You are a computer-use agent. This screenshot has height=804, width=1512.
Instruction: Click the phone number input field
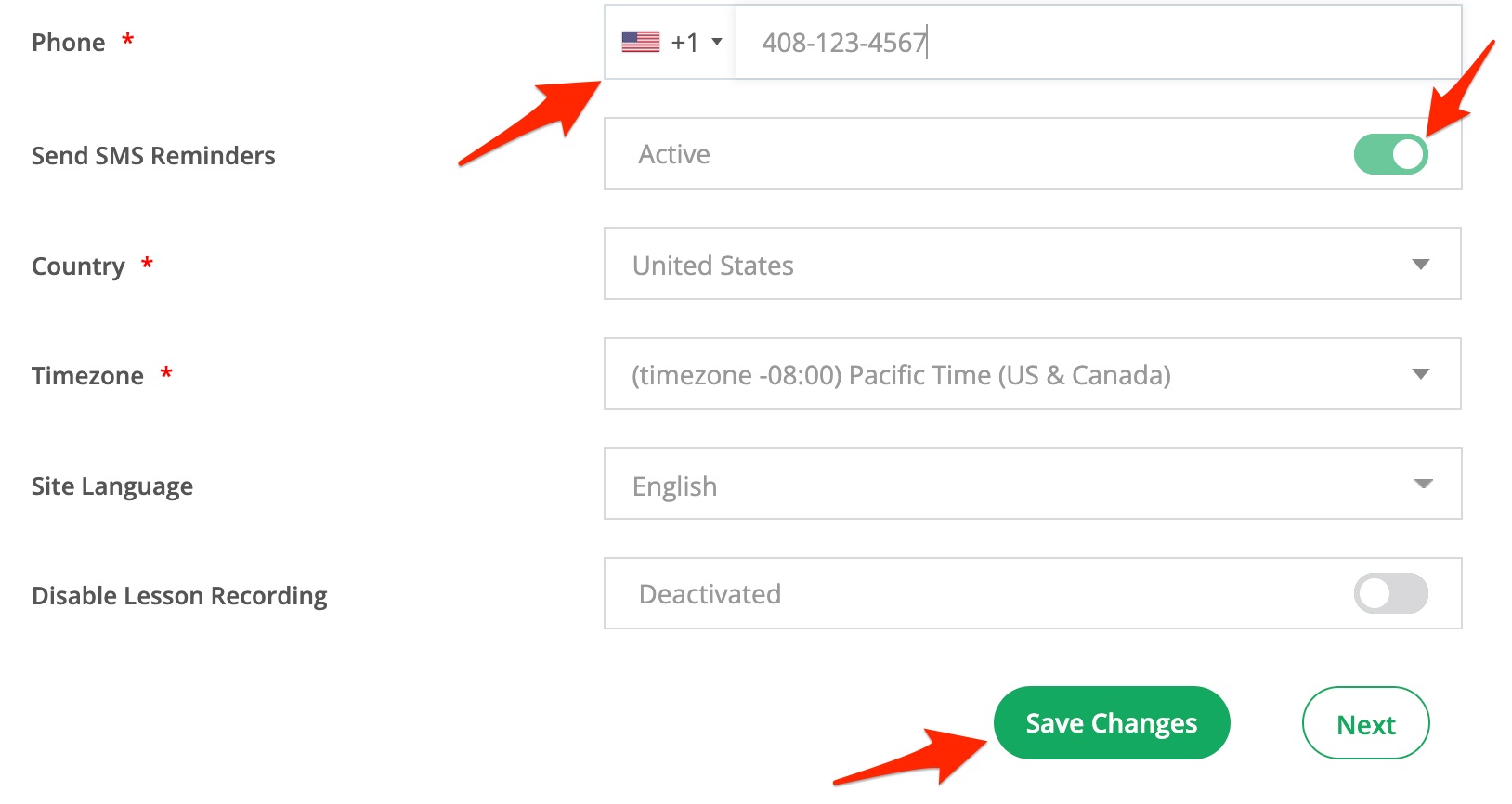click(x=1098, y=42)
